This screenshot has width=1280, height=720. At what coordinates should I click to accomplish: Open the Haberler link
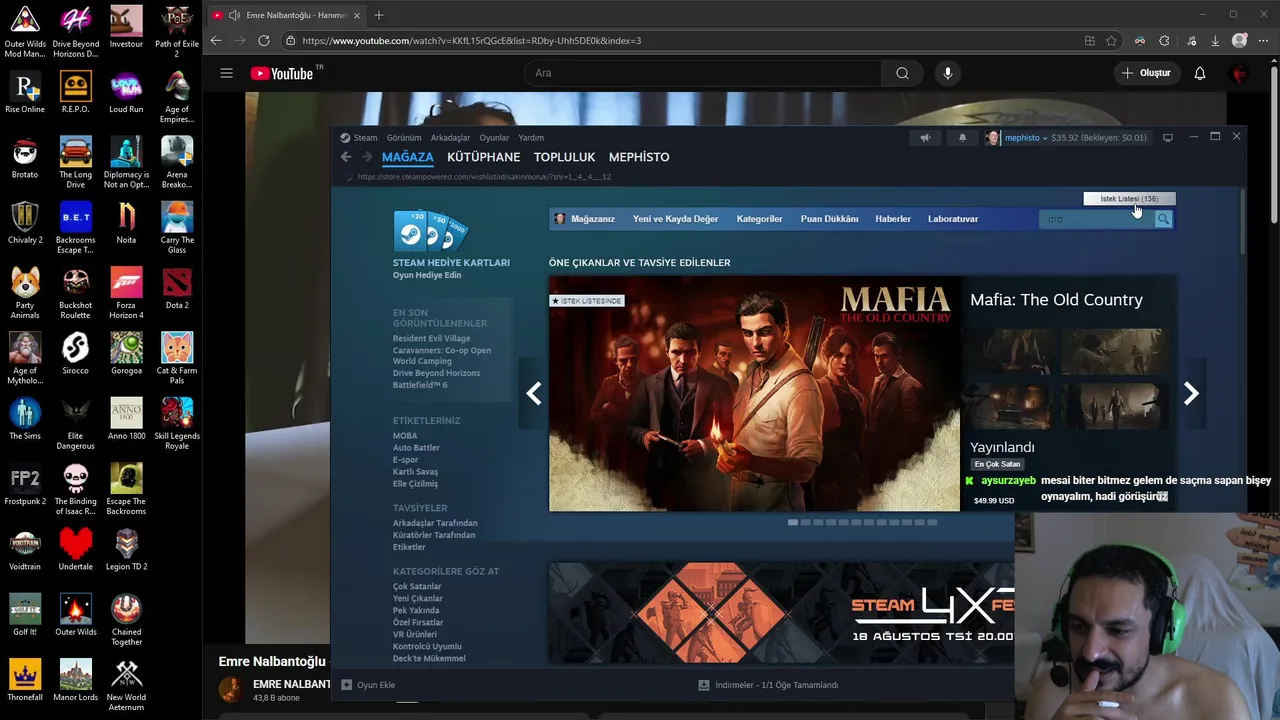point(893,219)
